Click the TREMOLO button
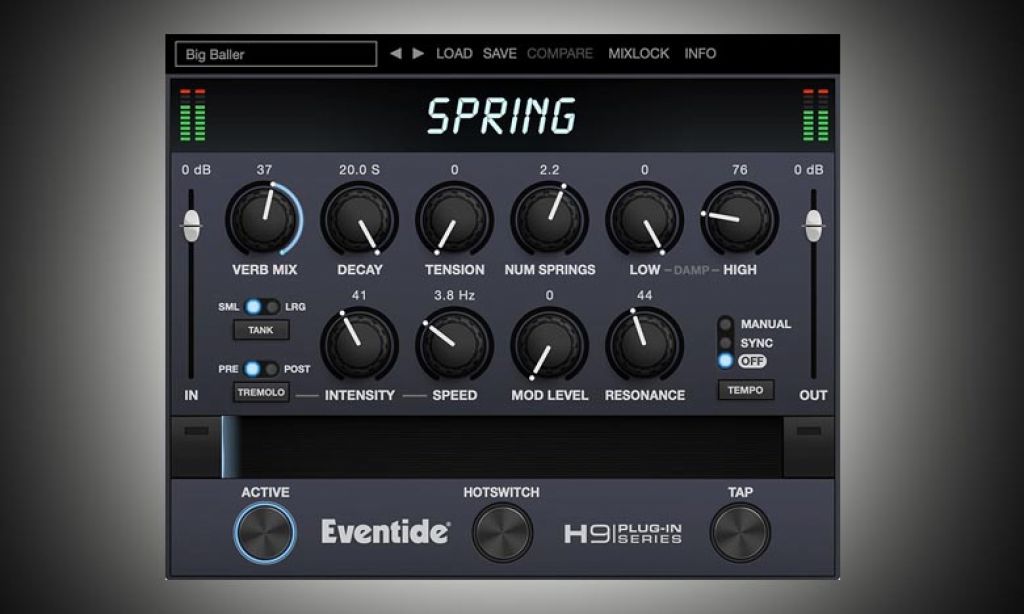1024x614 pixels. [x=261, y=392]
